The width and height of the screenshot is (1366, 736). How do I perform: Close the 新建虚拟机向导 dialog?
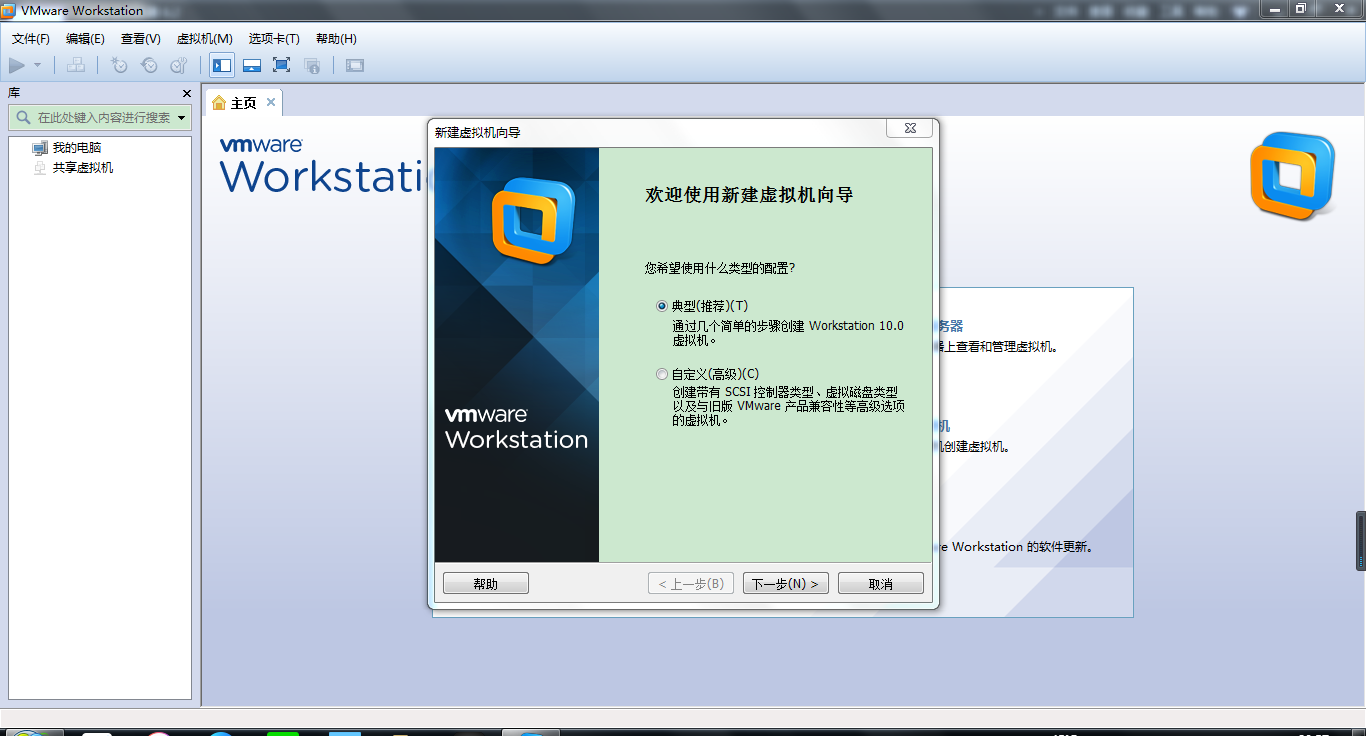point(909,128)
